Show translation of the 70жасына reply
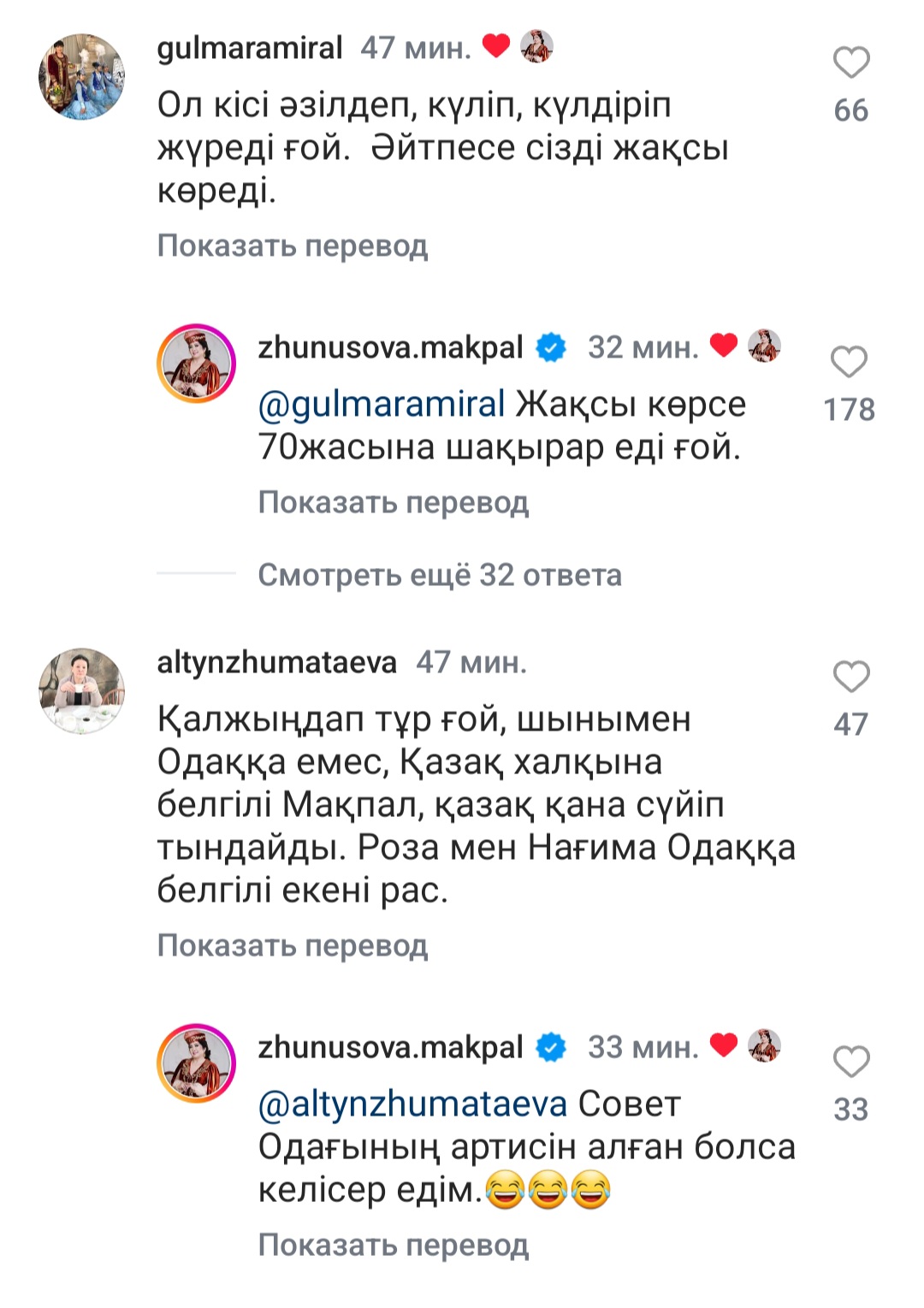The width and height of the screenshot is (924, 1308). point(394,503)
